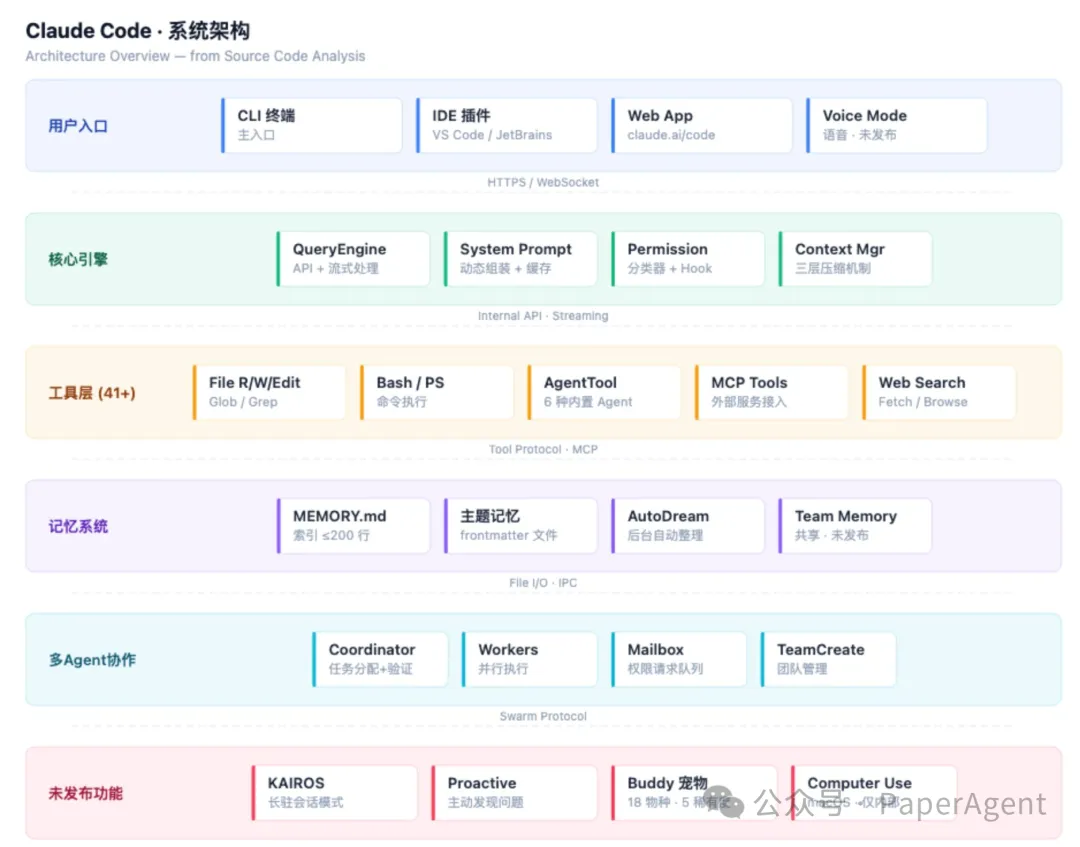This screenshot has height=847, width=1080.
Task: Select the Bash / PS card
Action: [x=437, y=393]
